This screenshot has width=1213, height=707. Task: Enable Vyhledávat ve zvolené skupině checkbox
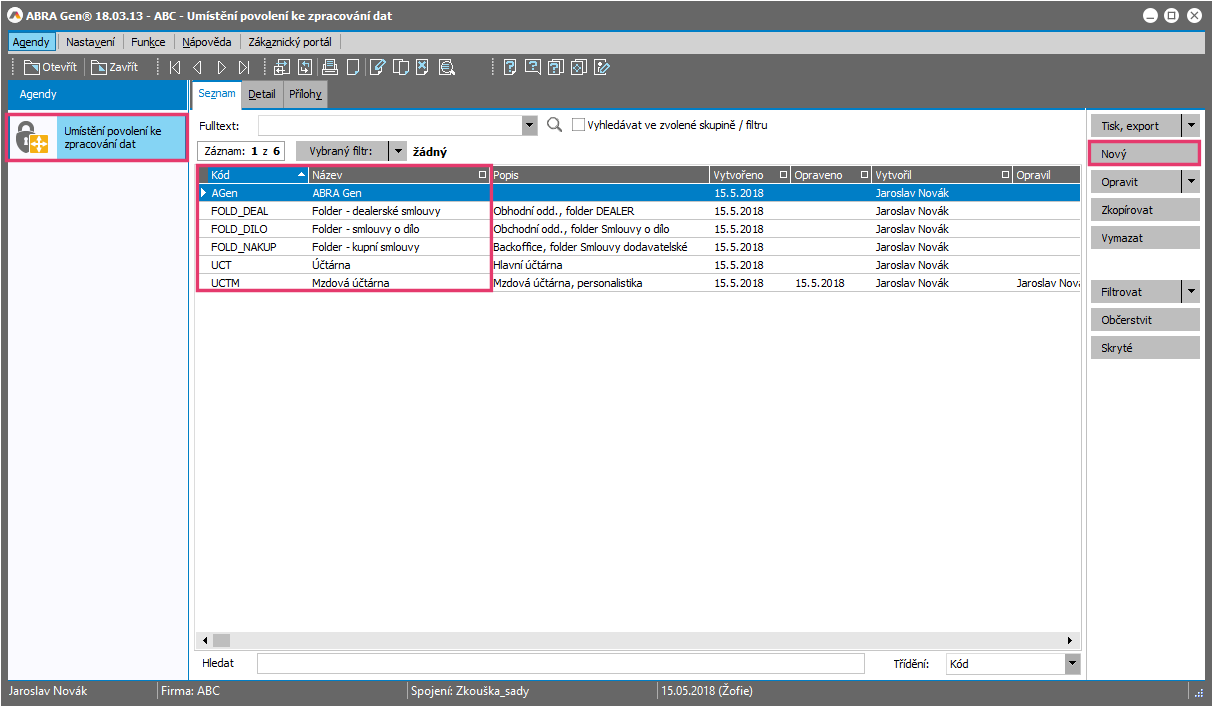[x=578, y=125]
